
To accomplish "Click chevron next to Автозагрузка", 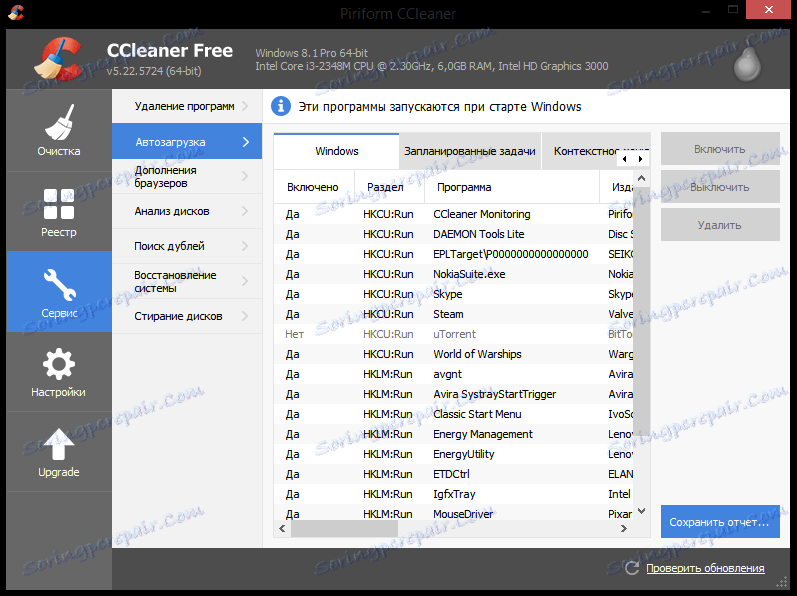I will click(x=246, y=142).
